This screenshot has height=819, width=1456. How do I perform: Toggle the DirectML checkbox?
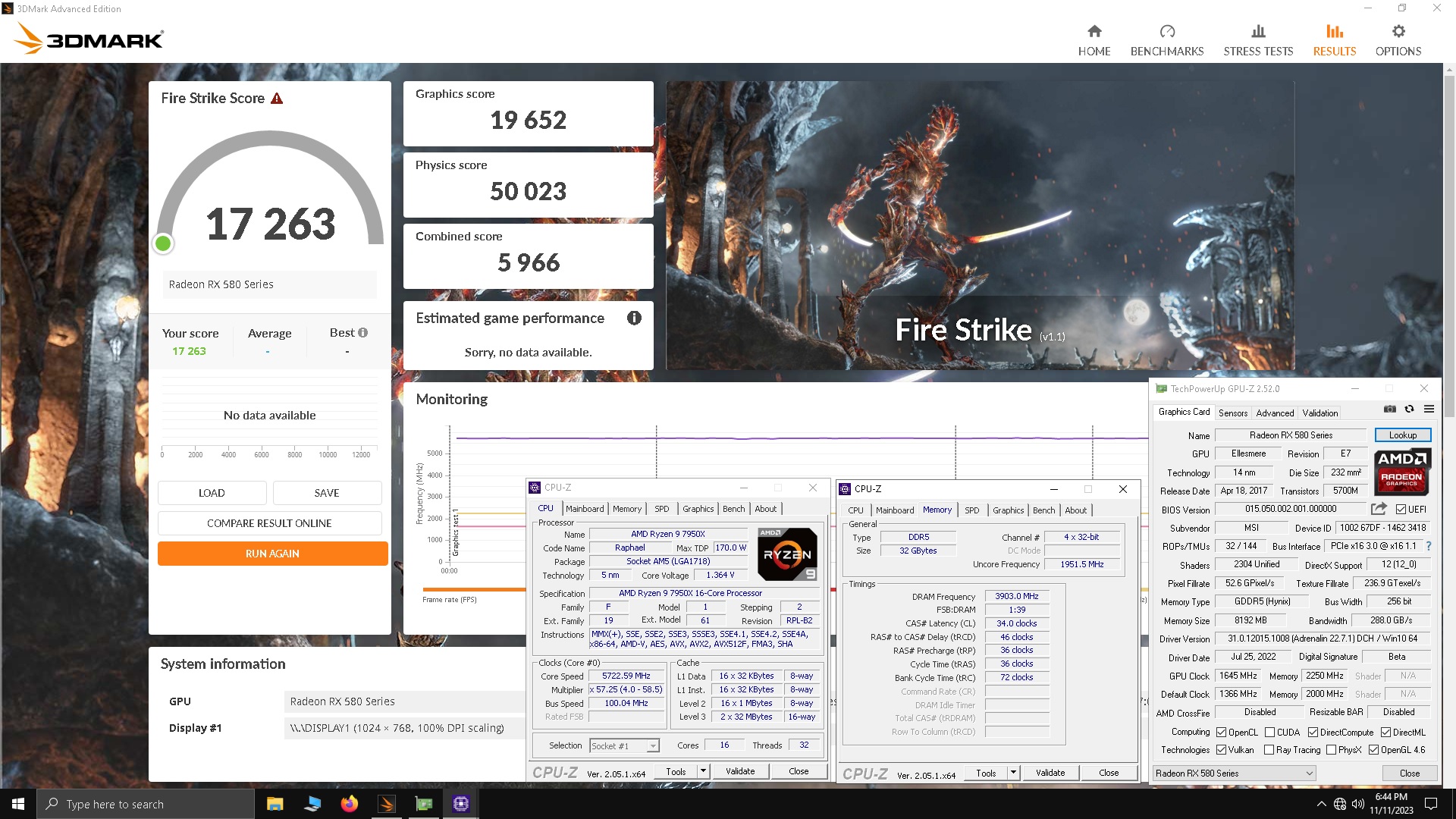(x=1385, y=733)
